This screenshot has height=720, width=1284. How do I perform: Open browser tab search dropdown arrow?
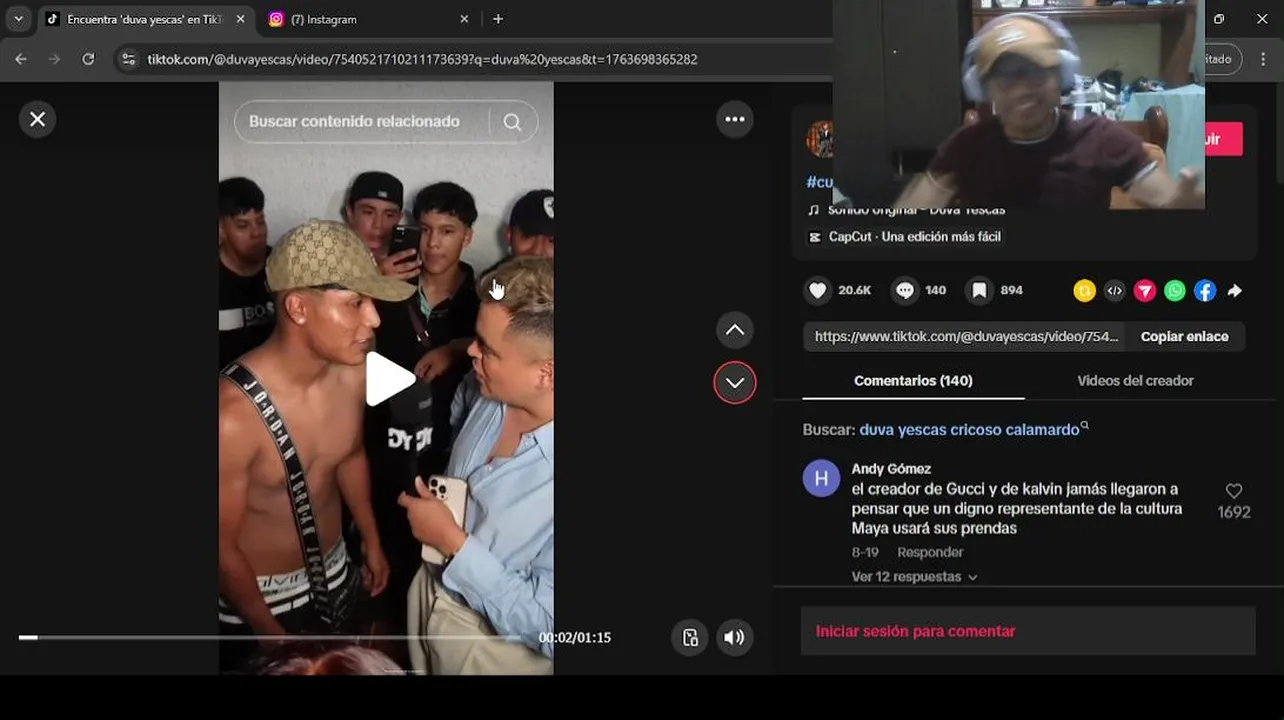click(18, 19)
